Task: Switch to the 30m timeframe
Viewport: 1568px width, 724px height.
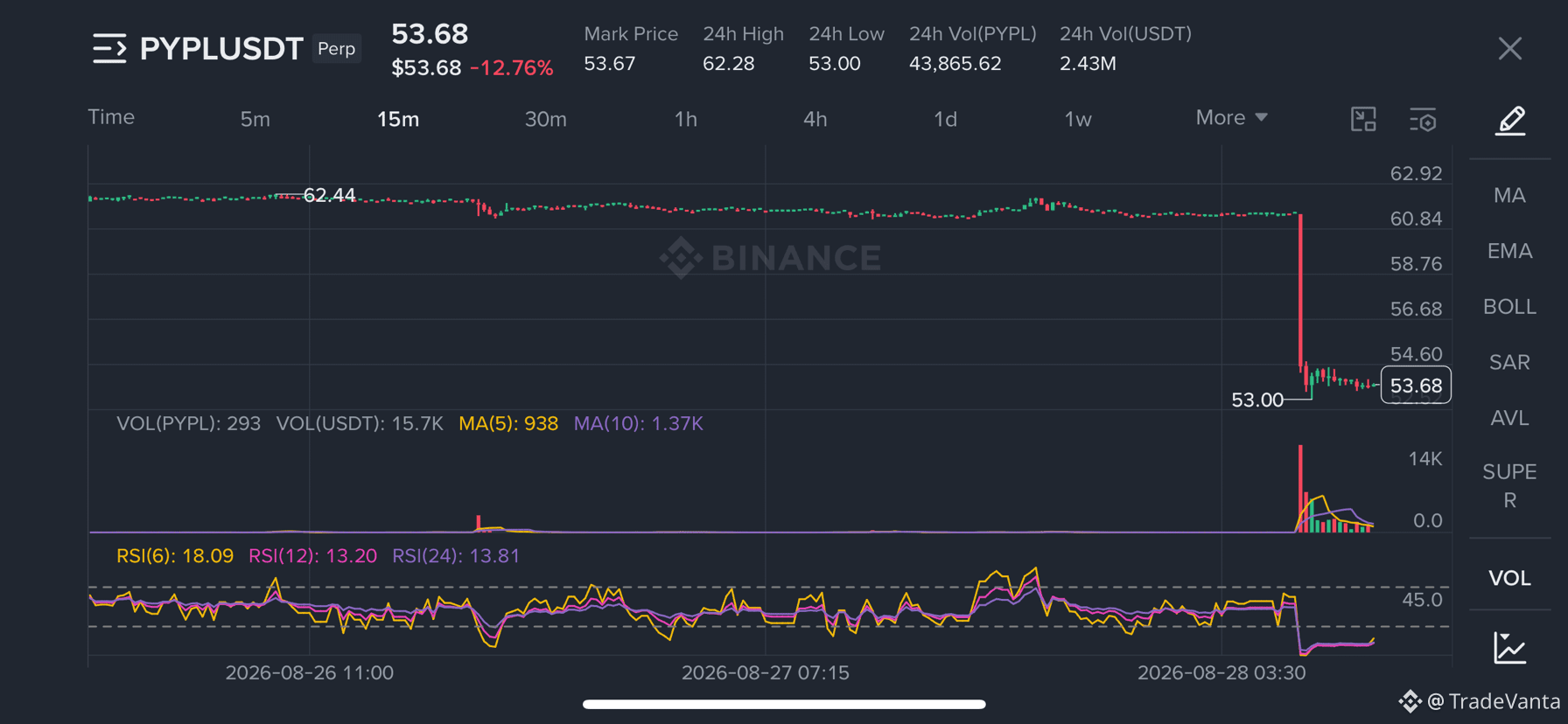Action: point(546,119)
